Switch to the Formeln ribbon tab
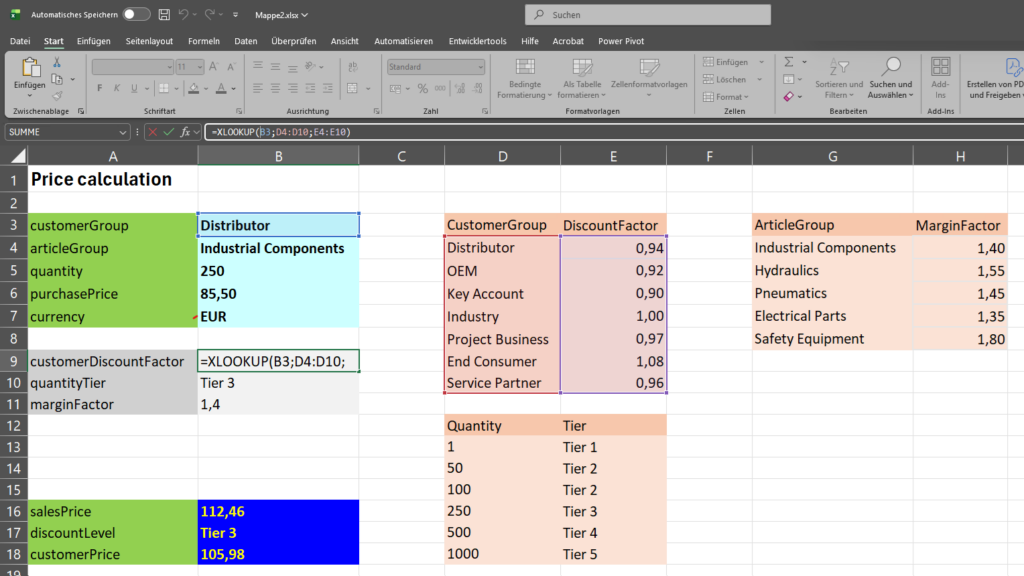This screenshot has width=1024, height=576. point(204,40)
